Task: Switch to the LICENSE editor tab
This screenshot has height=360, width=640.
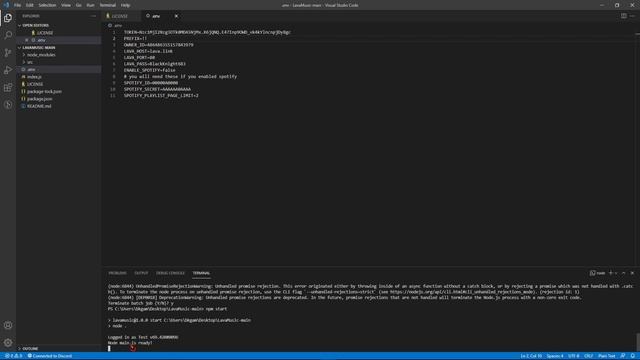Action: [x=120, y=16]
